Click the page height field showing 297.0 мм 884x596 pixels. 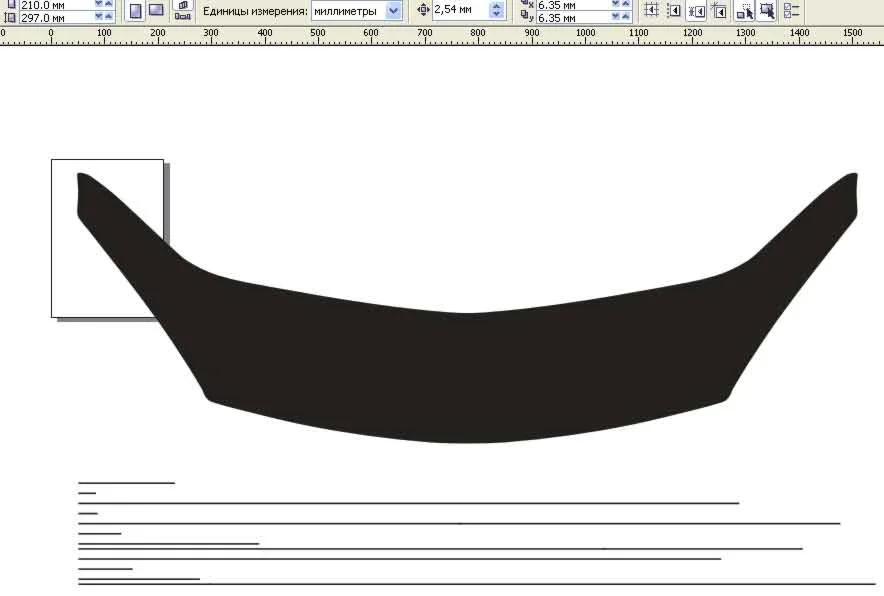(x=55, y=17)
